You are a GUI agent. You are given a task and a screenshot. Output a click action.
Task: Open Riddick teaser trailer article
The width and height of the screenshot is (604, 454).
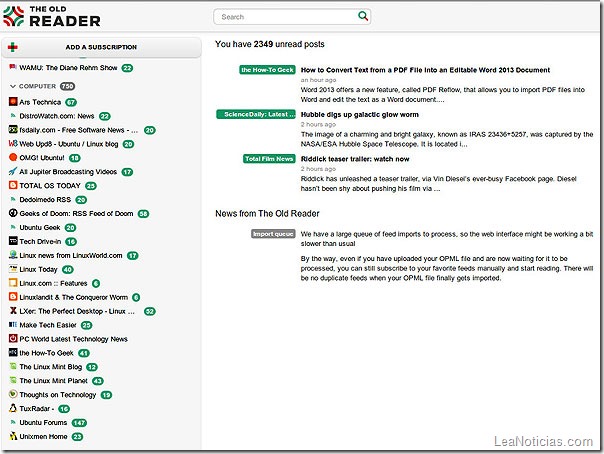click(355, 159)
